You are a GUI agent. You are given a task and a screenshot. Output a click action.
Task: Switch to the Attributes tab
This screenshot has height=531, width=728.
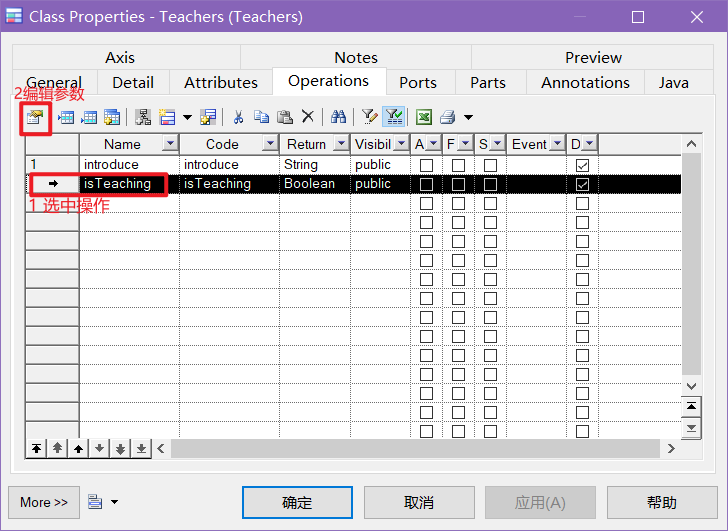221,83
